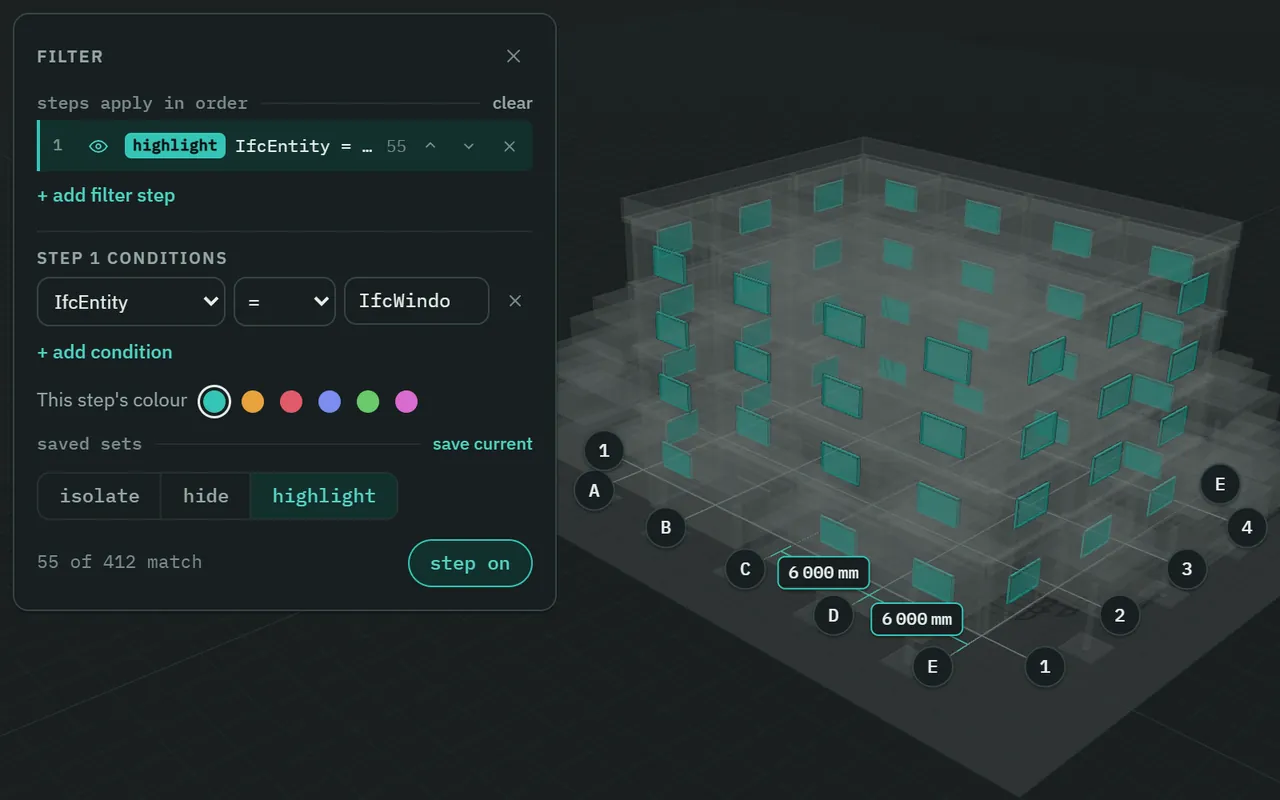Pick the red step colour

291,401
